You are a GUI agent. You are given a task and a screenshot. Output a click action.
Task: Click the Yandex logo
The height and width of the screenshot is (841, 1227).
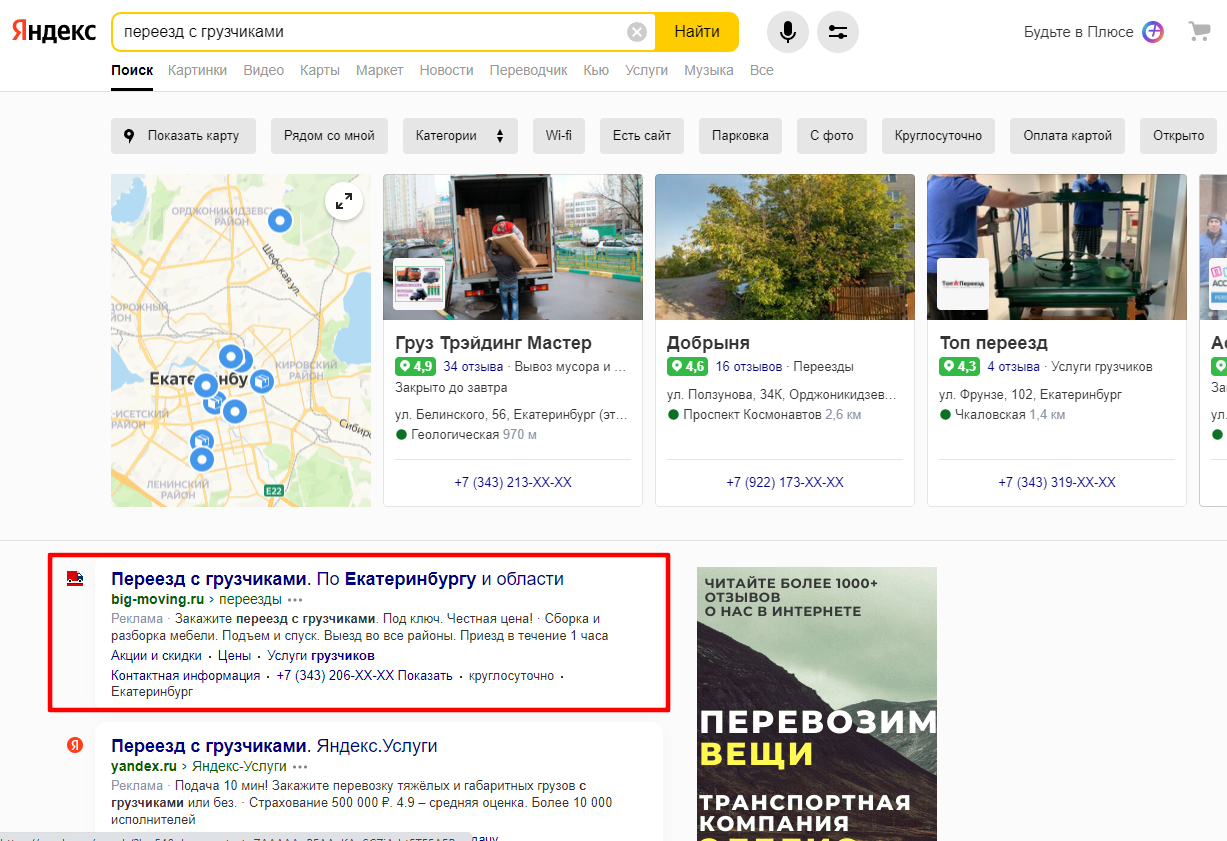point(54,32)
